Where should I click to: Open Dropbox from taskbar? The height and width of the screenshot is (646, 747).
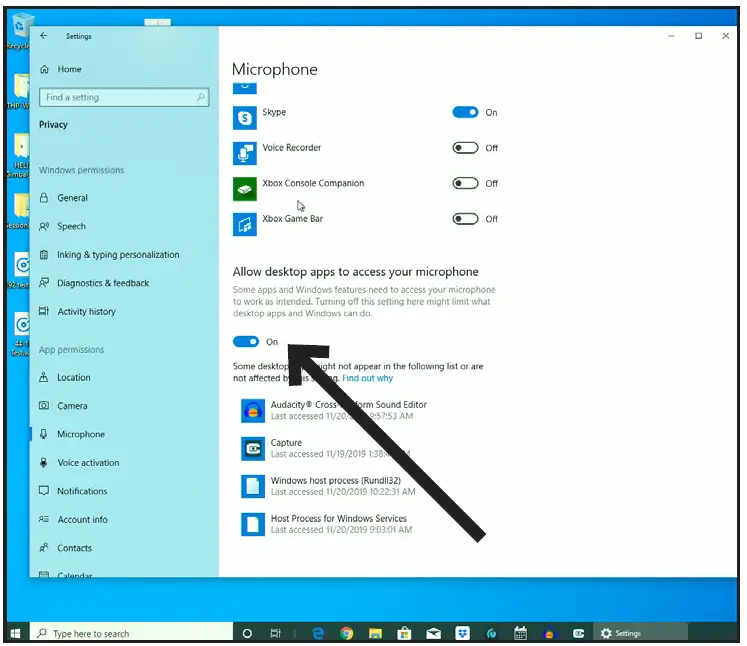point(463,633)
